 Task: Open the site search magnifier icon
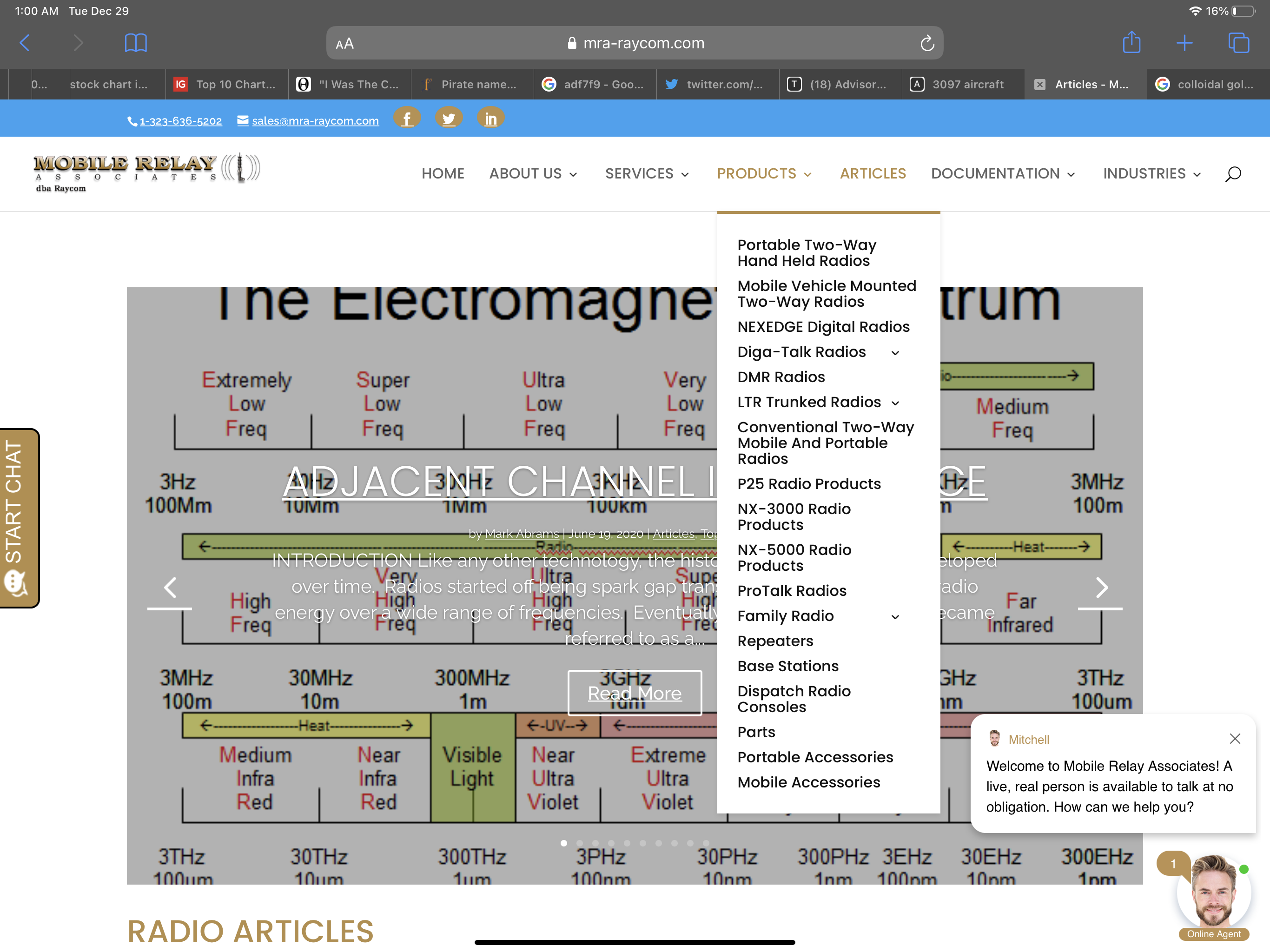coord(1233,173)
